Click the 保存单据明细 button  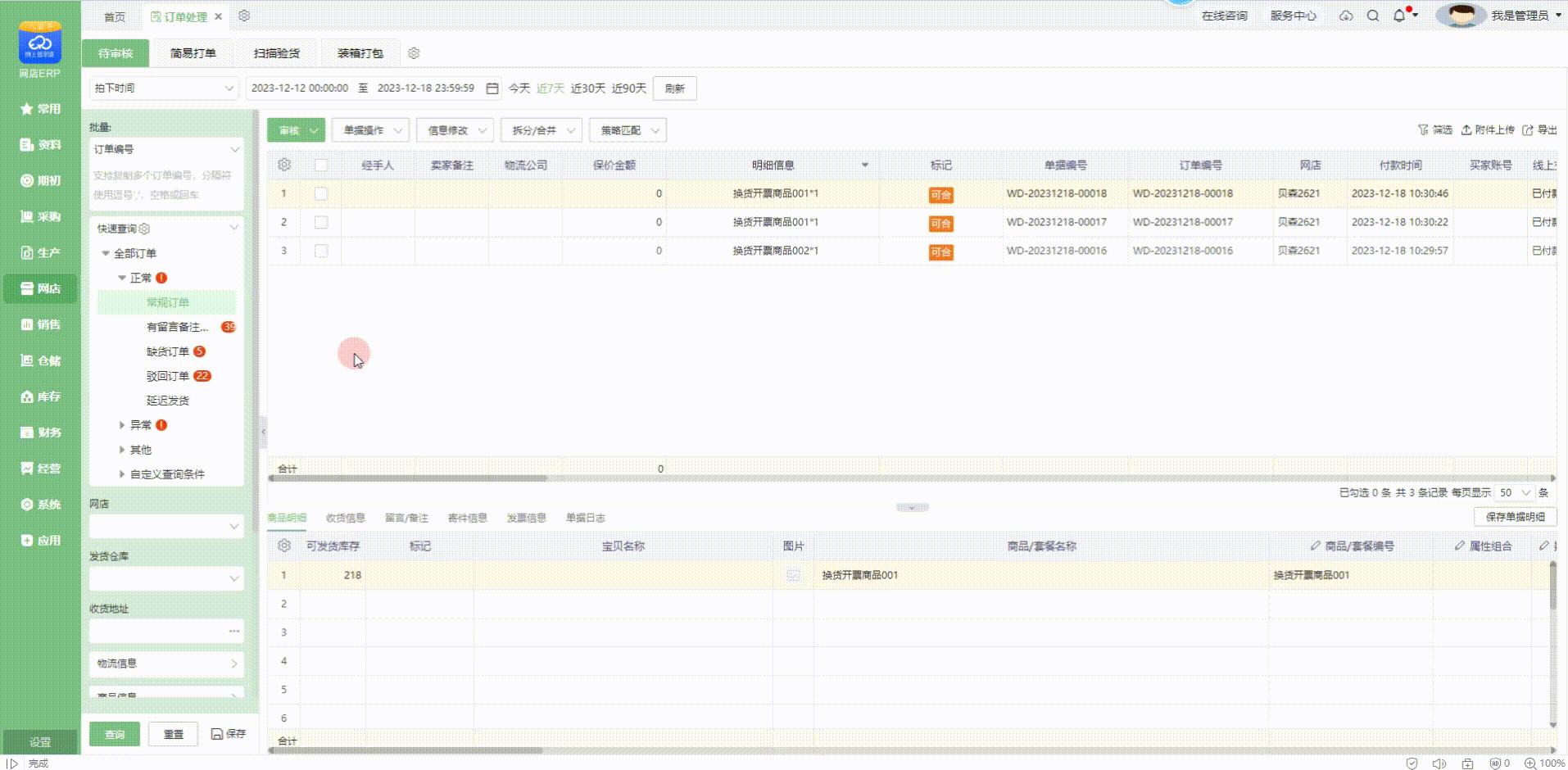click(x=1515, y=517)
